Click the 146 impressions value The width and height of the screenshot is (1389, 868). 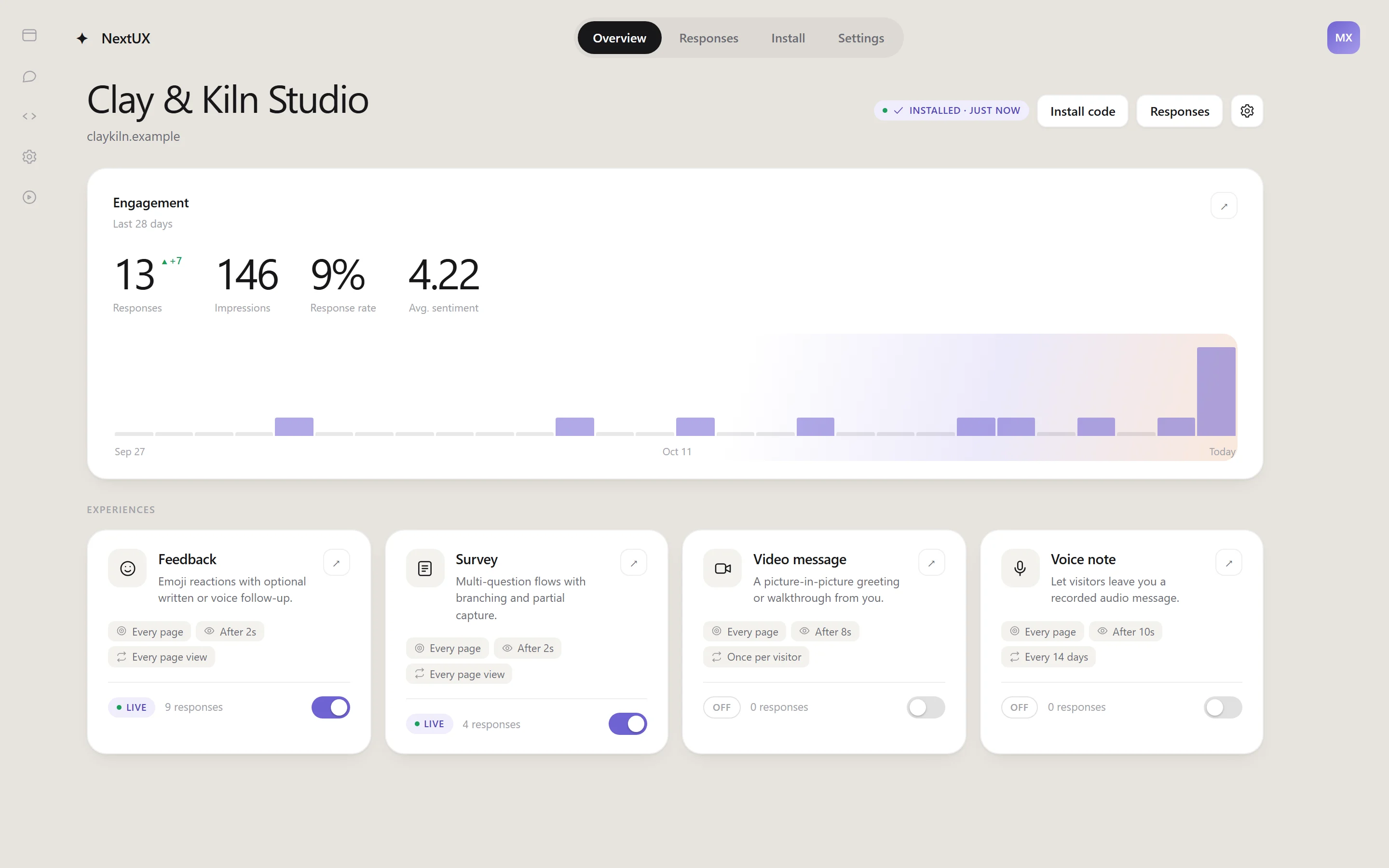coord(247,274)
